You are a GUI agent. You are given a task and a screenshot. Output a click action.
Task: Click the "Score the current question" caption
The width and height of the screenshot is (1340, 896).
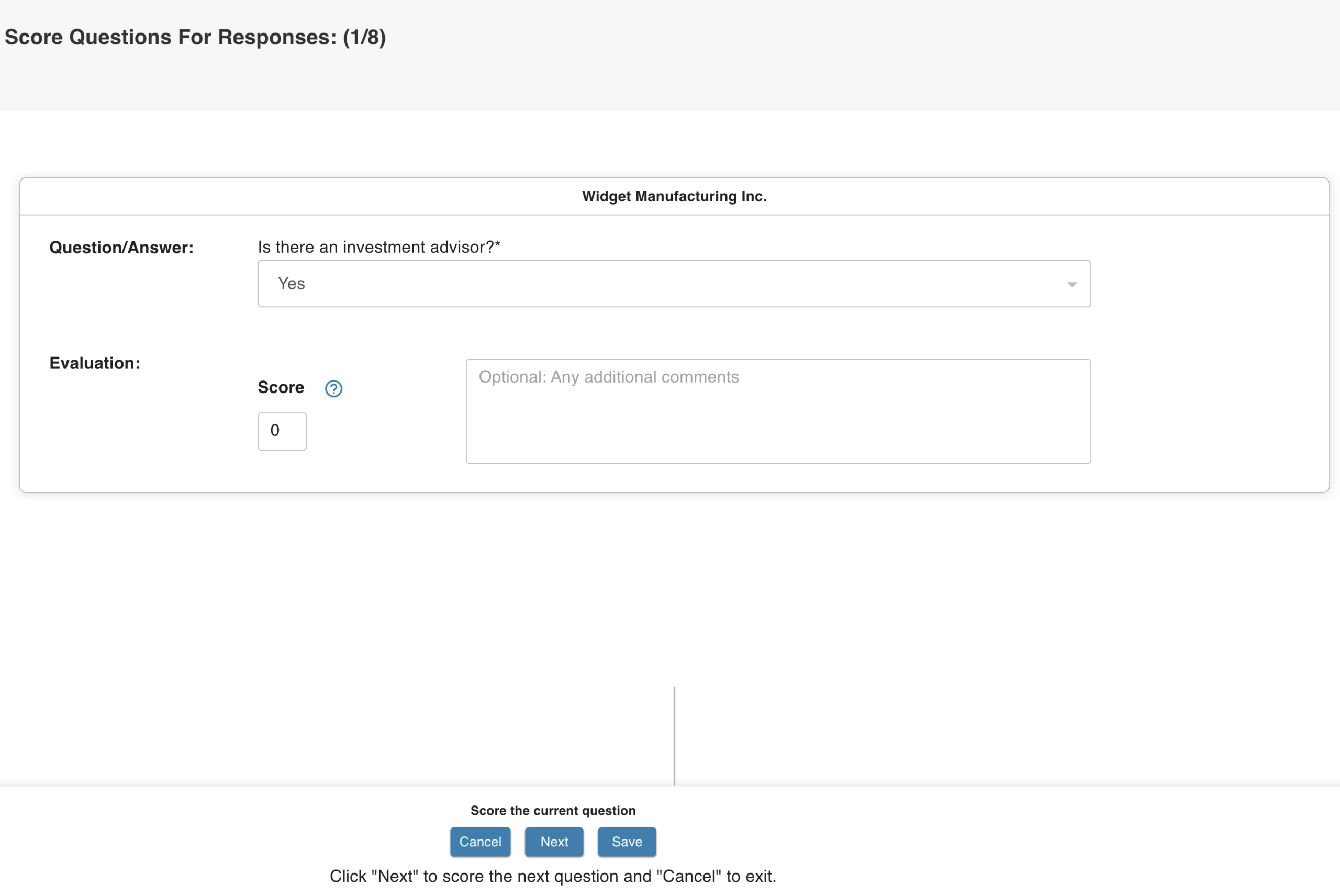(x=553, y=810)
